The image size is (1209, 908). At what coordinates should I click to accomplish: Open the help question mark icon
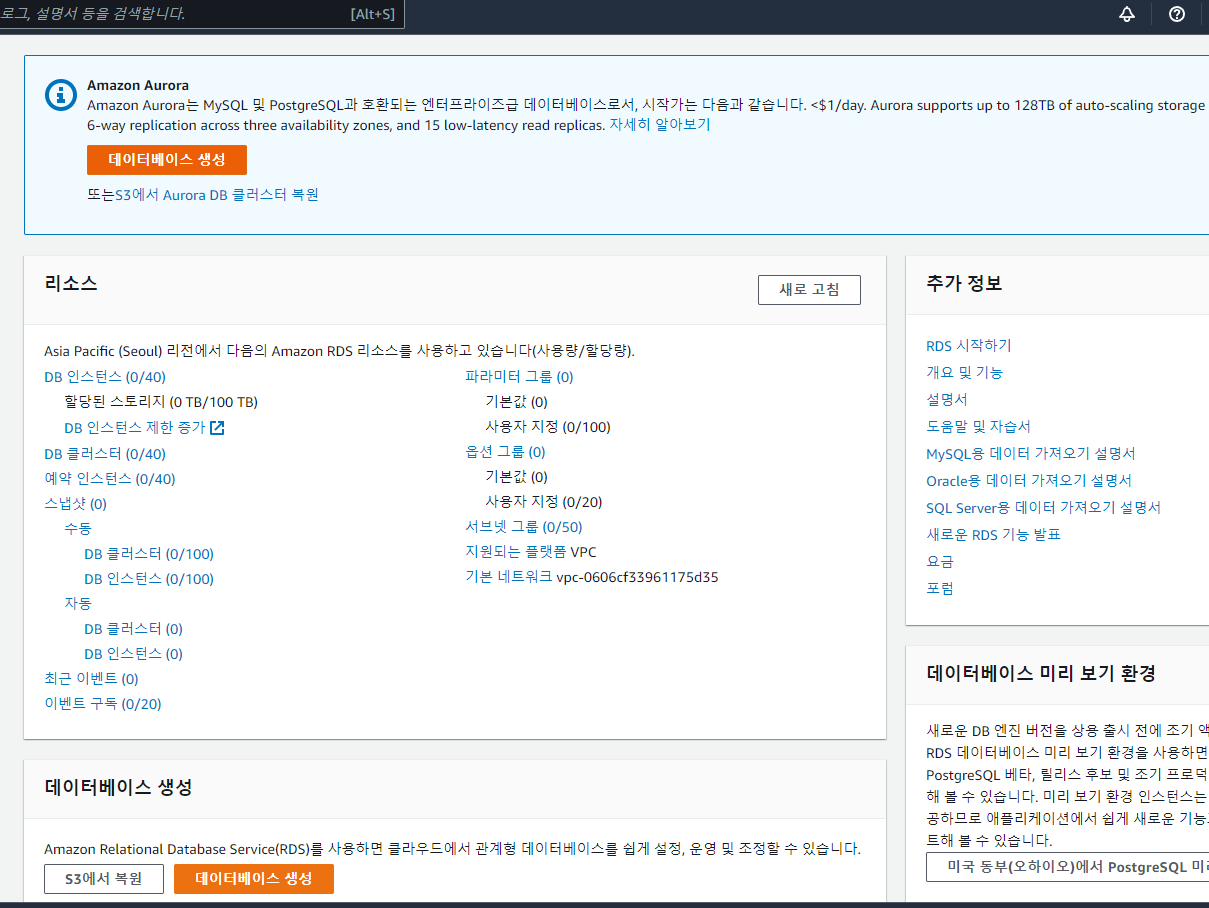(1177, 14)
